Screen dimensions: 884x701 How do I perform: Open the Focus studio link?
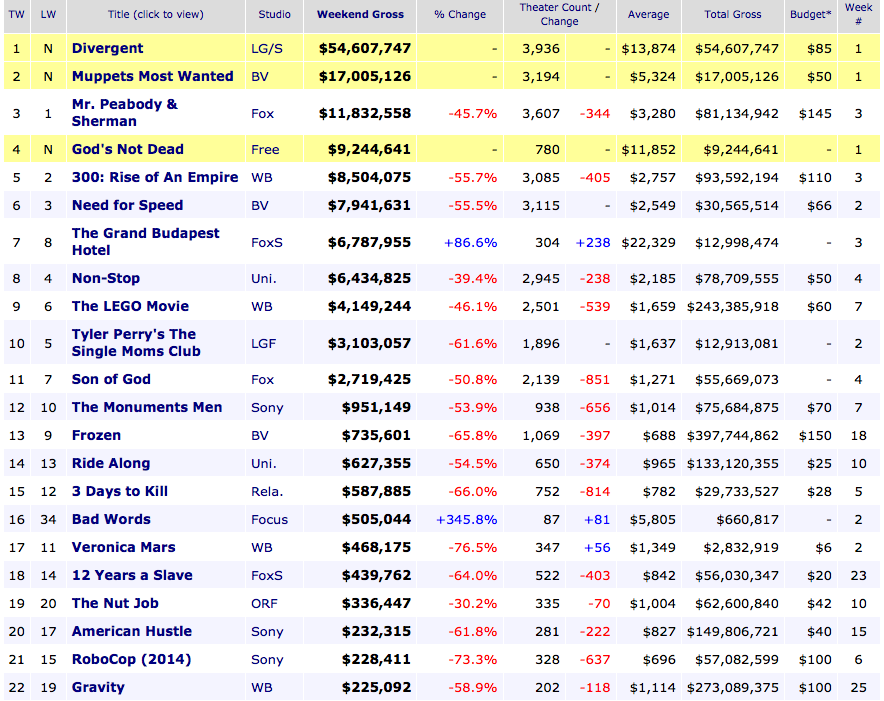(269, 520)
